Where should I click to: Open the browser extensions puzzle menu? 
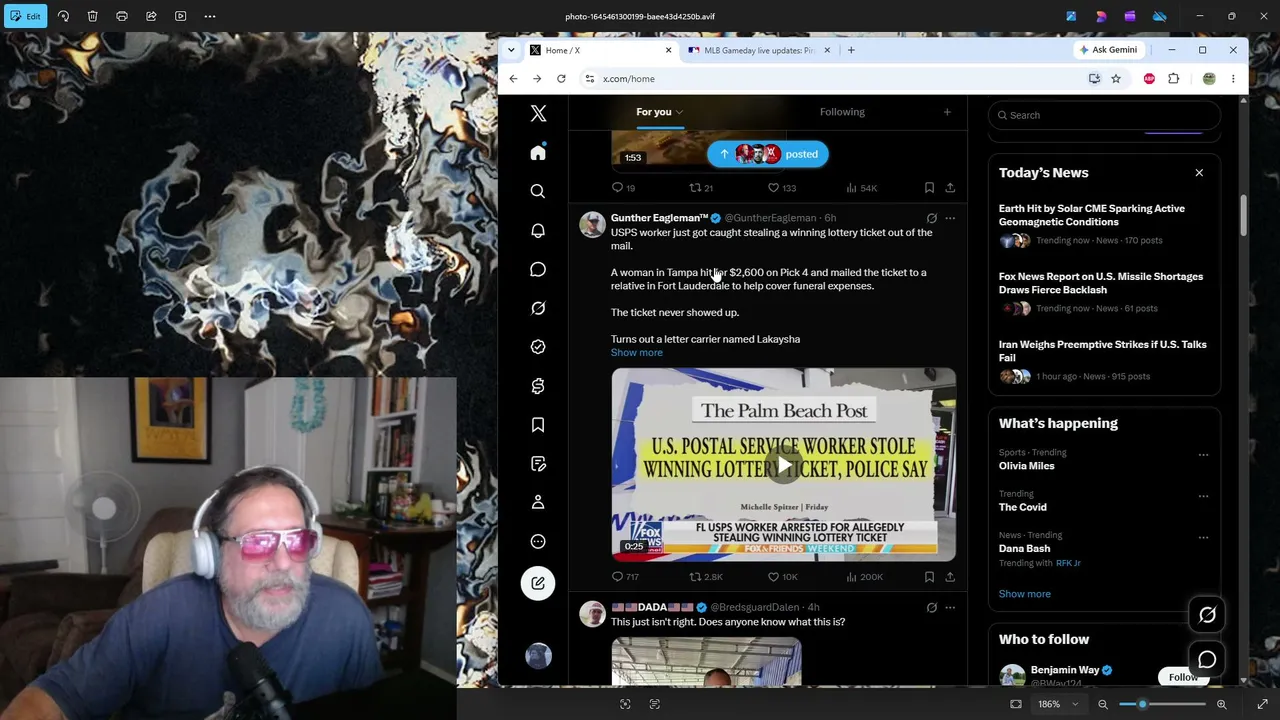(x=1174, y=79)
